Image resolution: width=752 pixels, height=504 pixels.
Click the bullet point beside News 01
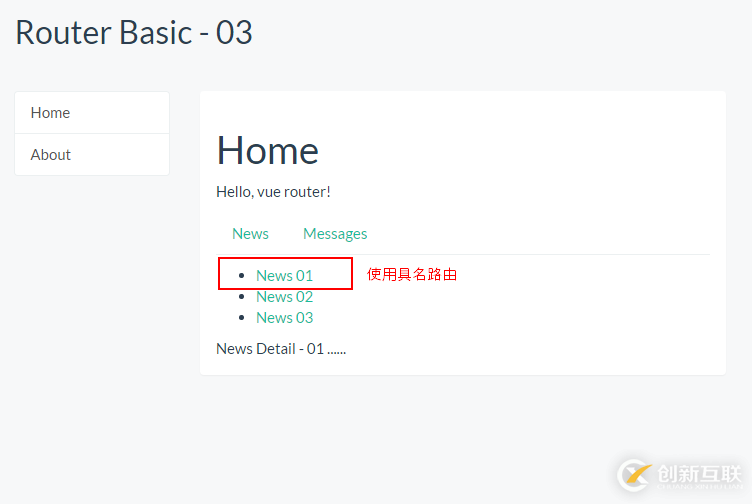(x=241, y=276)
